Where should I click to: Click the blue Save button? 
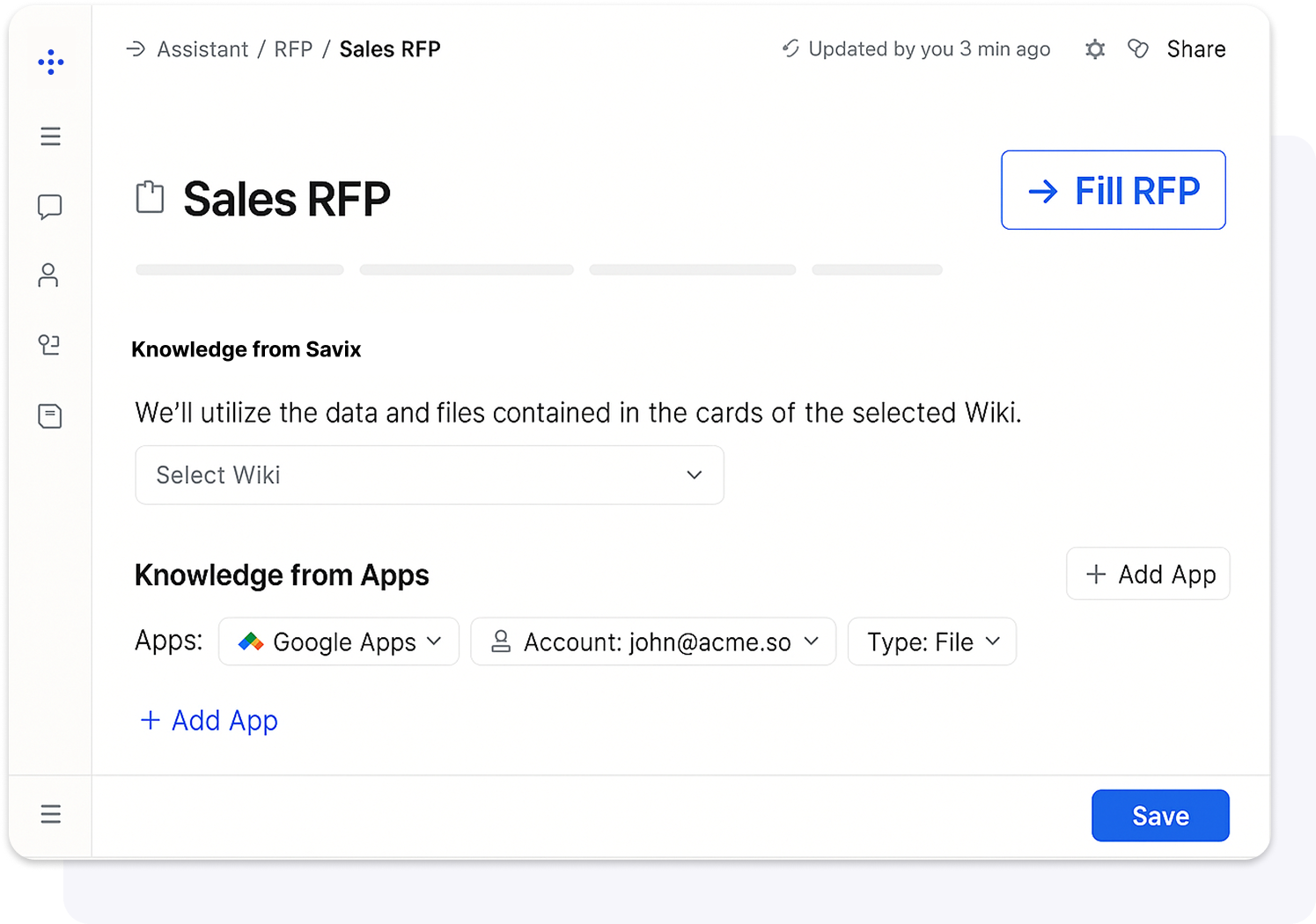click(1160, 816)
